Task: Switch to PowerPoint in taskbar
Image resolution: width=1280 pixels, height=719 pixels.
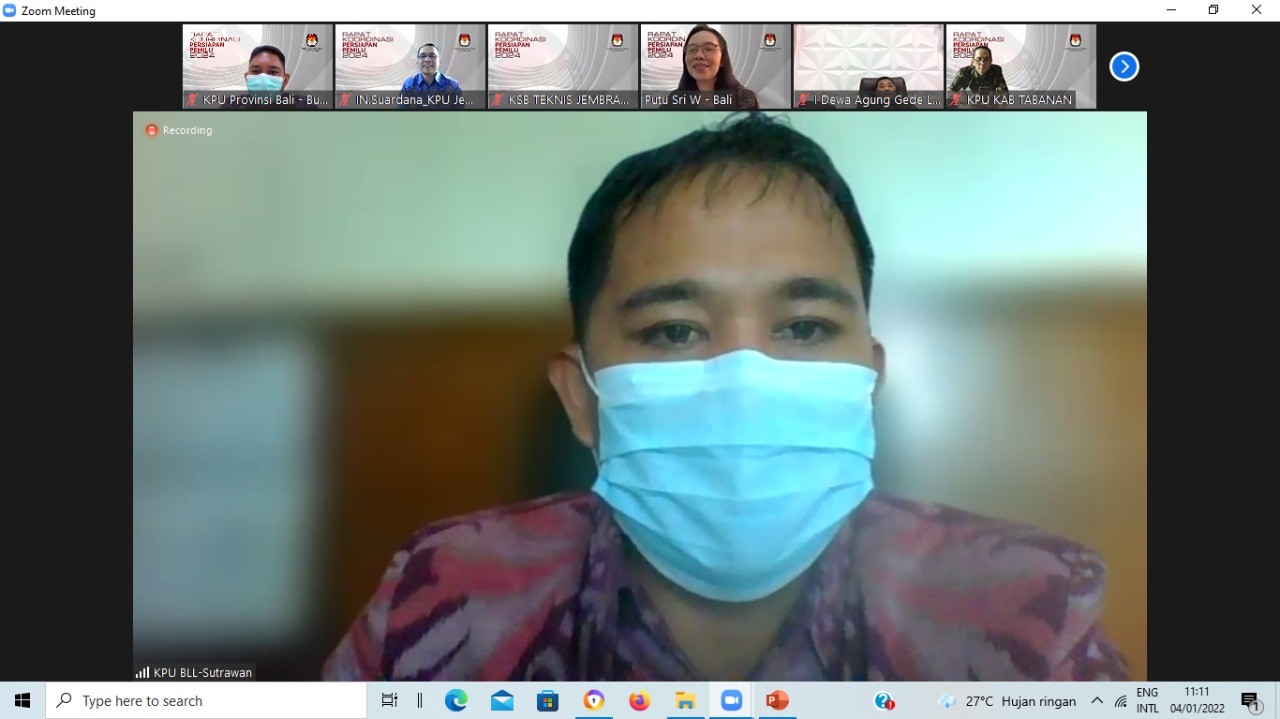Action: pos(777,701)
